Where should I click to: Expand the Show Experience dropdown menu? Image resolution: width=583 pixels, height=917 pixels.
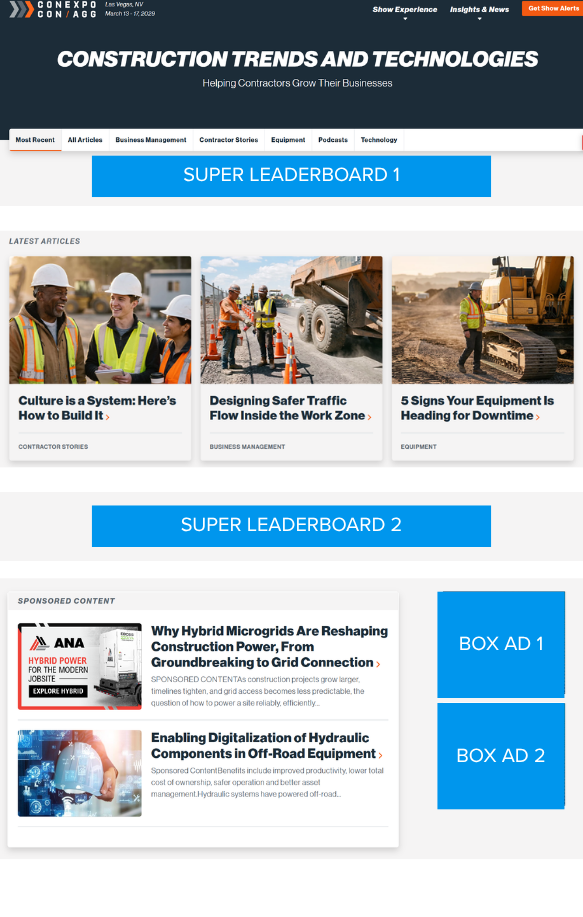405,12
